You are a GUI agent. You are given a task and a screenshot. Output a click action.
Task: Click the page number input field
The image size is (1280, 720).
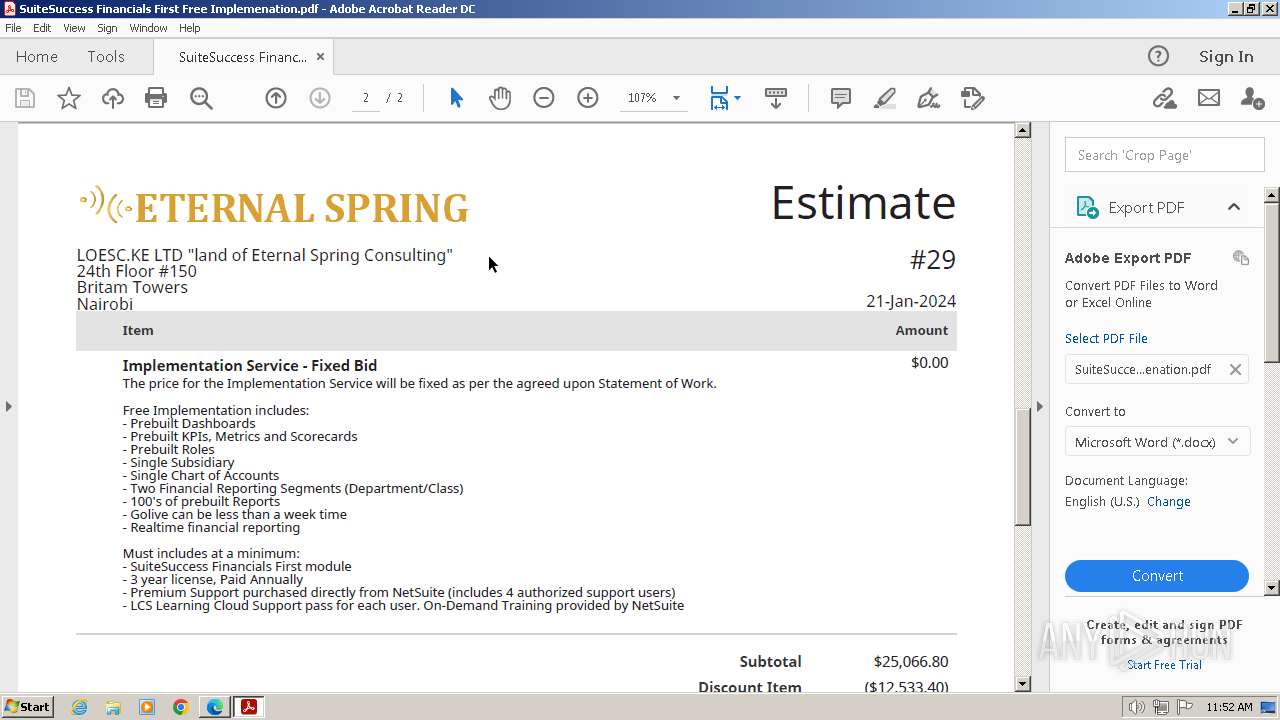[x=366, y=98]
